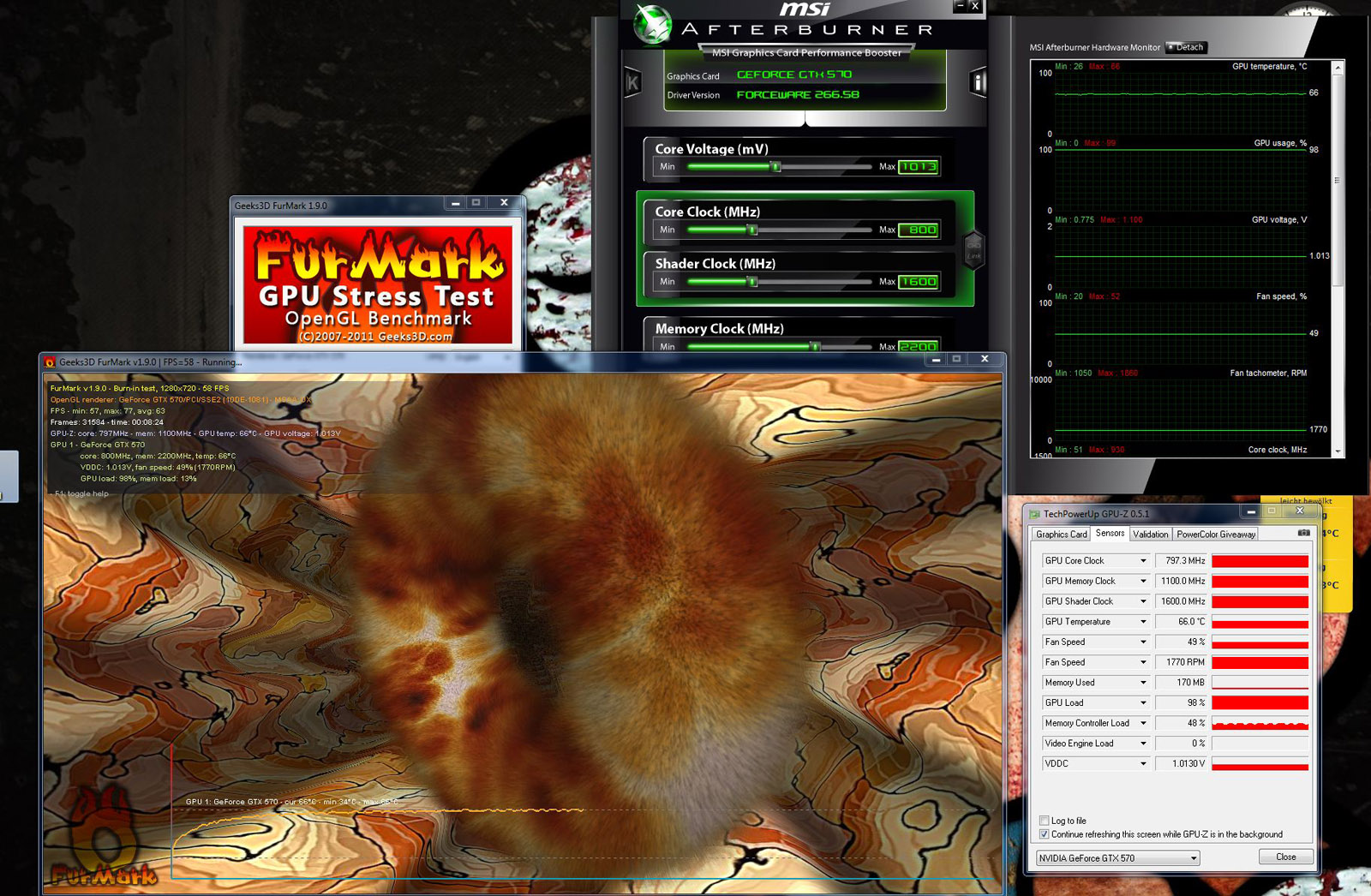This screenshot has height=896, width=1371.
Task: Click the camera screenshot icon in GPU-Z
Action: [x=1303, y=533]
